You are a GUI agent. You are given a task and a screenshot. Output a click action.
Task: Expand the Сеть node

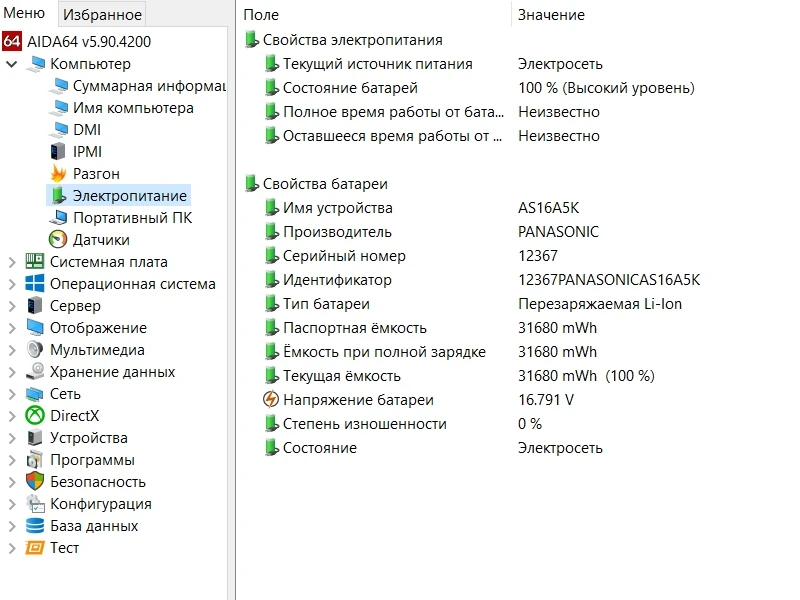[x=12, y=393]
